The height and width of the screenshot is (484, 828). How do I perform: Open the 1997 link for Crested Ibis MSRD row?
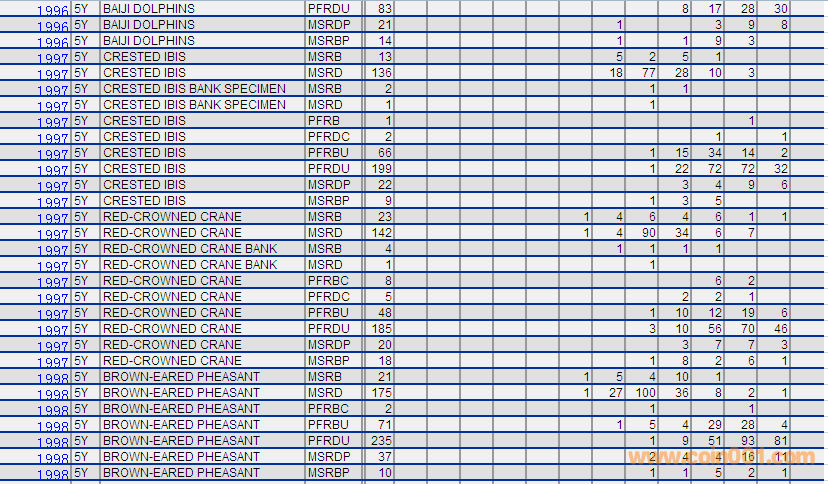point(53,74)
